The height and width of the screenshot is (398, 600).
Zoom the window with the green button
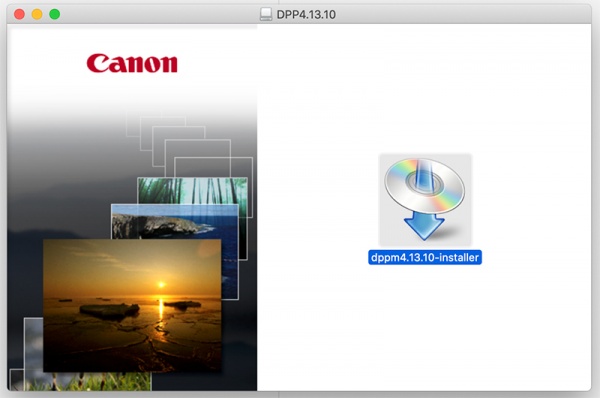coord(55,15)
